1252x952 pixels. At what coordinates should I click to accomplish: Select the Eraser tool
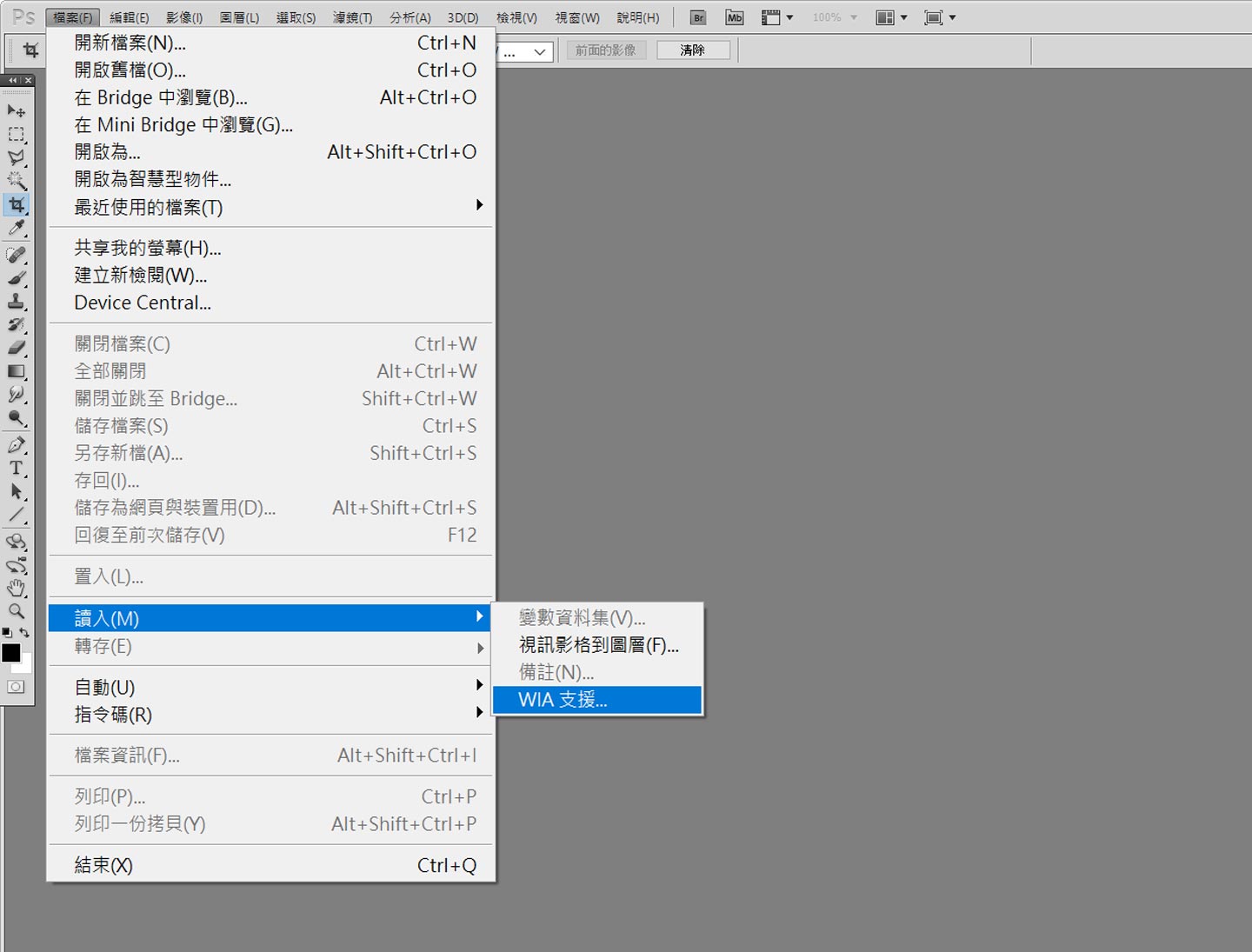tap(17, 348)
